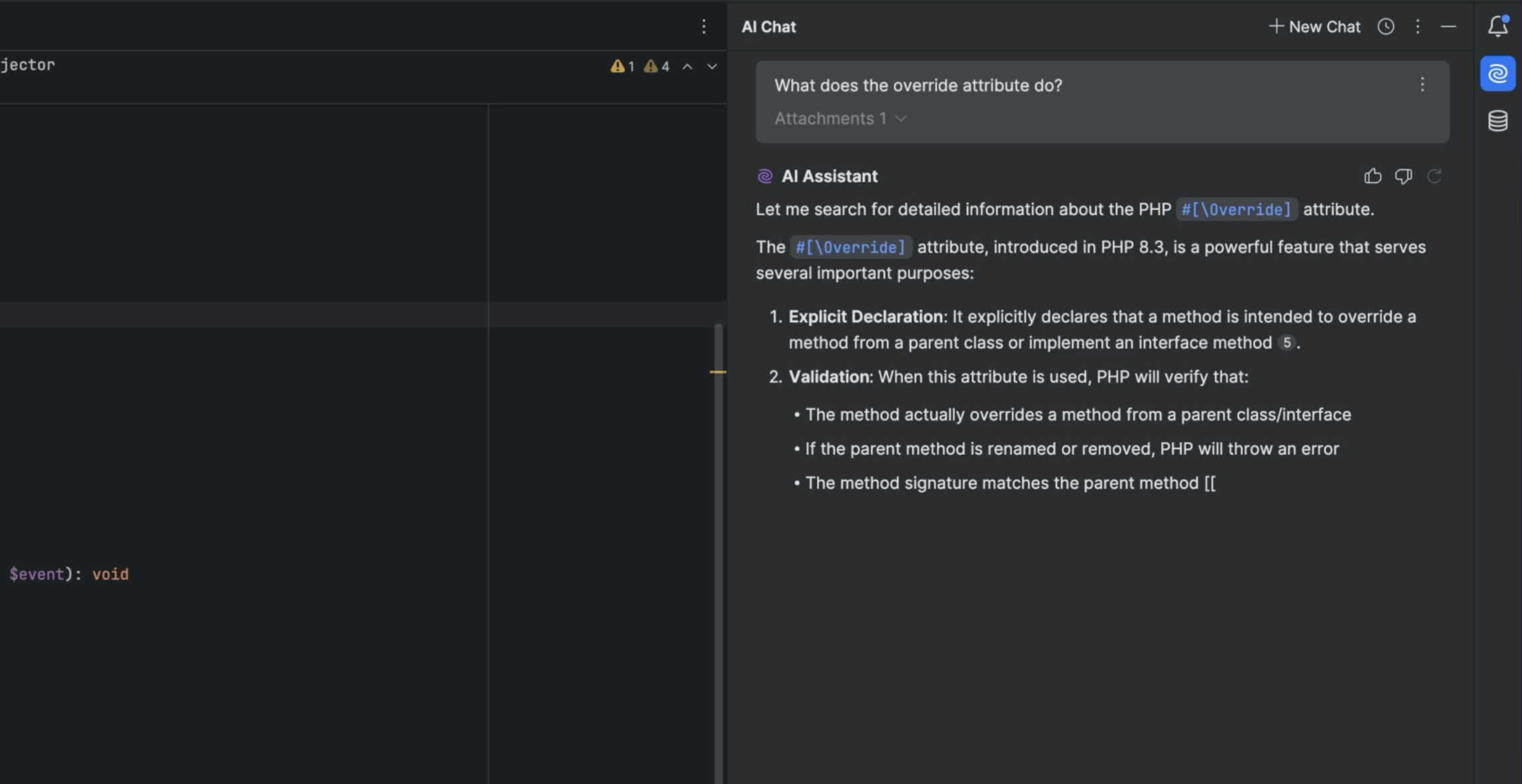Open the AI Chat header overflow menu
Image resolution: width=1522 pixels, height=784 pixels.
(x=1417, y=27)
